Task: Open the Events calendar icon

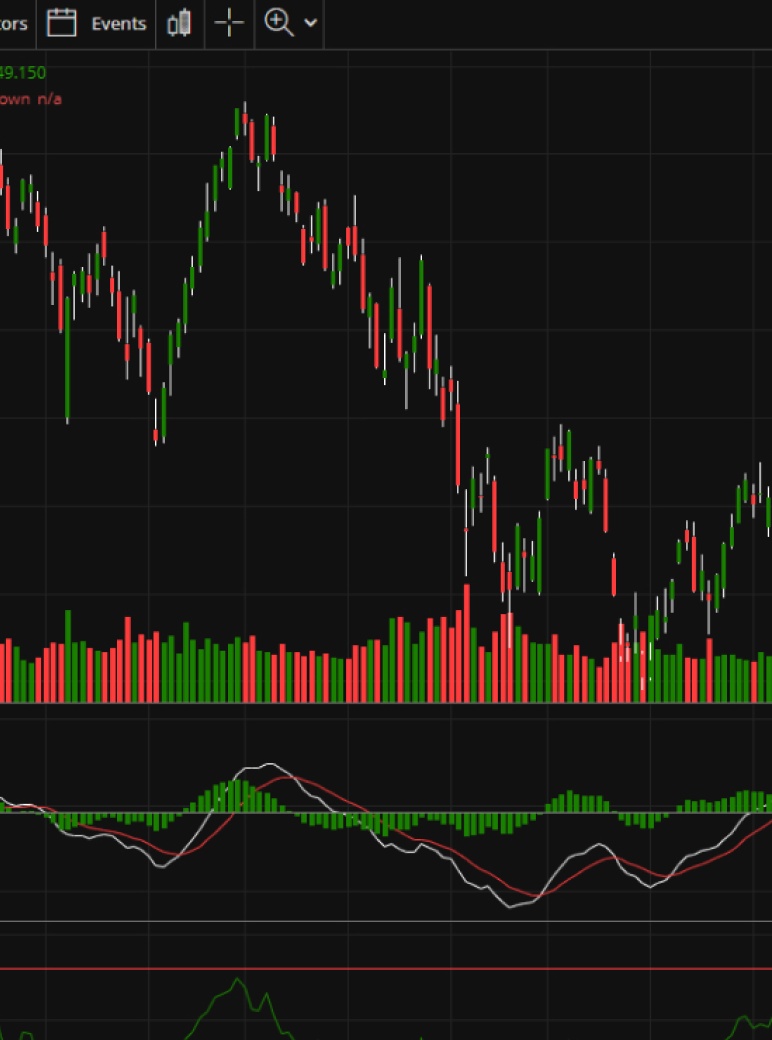Action: 62,23
